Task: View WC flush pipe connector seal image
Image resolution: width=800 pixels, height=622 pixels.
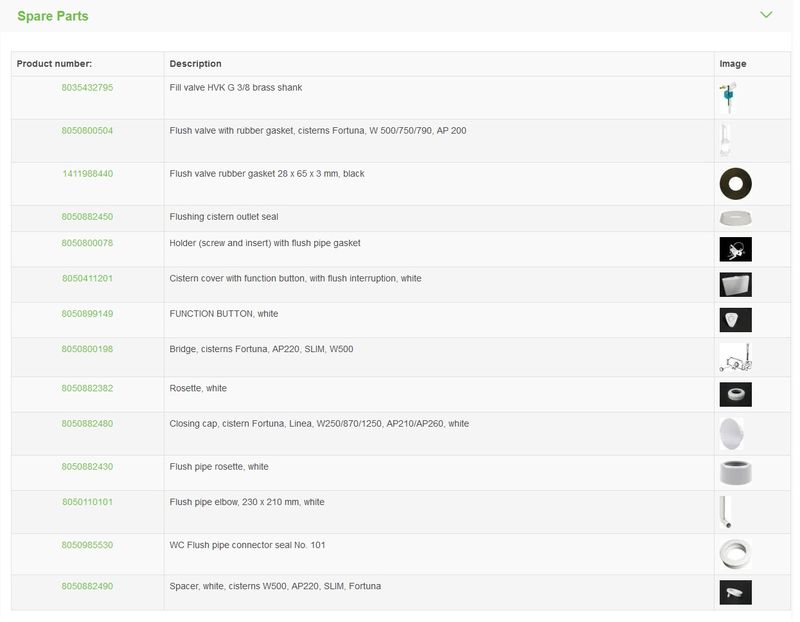Action: (735, 554)
